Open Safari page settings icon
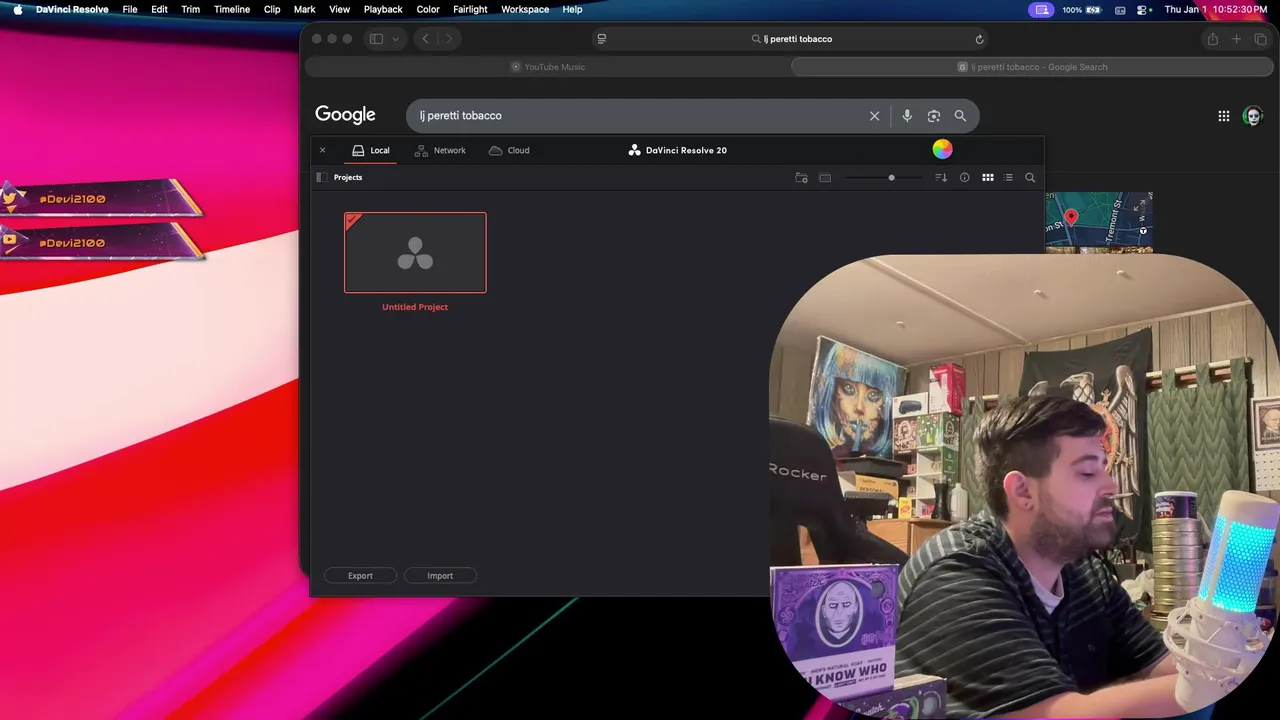The height and width of the screenshot is (720, 1280). [x=601, y=39]
